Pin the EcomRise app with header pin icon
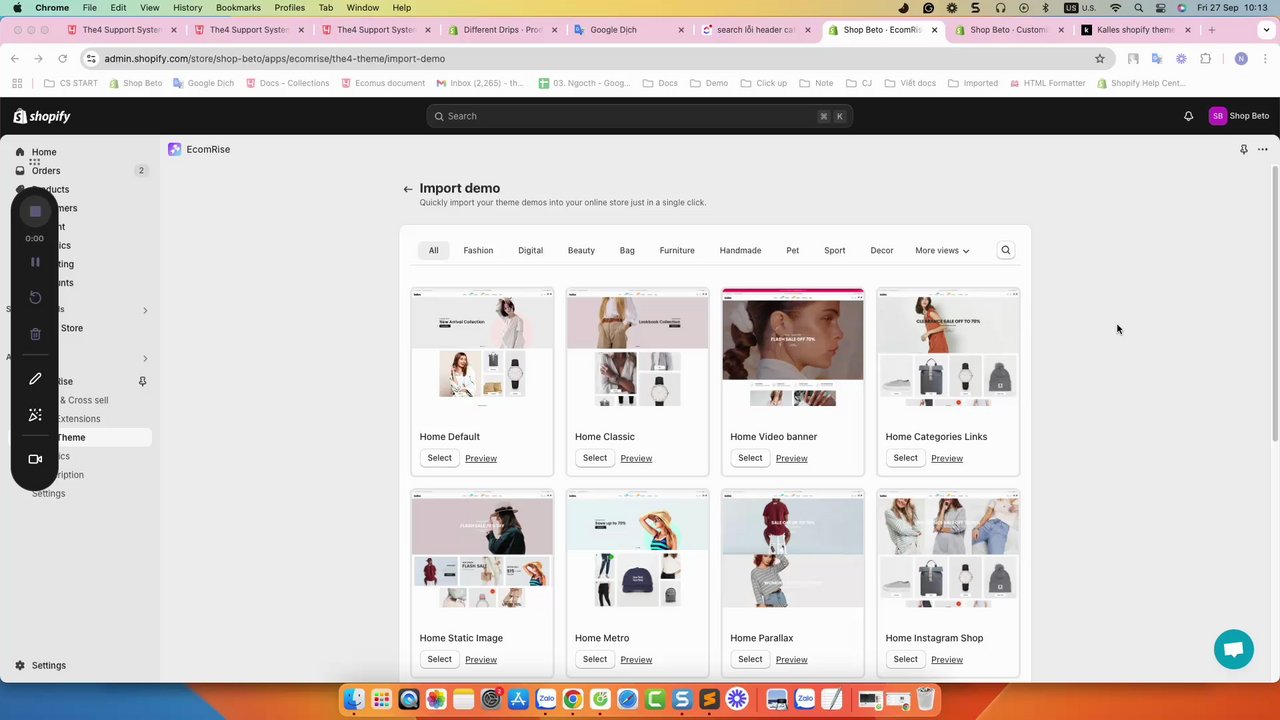The image size is (1280, 720). (1243, 149)
